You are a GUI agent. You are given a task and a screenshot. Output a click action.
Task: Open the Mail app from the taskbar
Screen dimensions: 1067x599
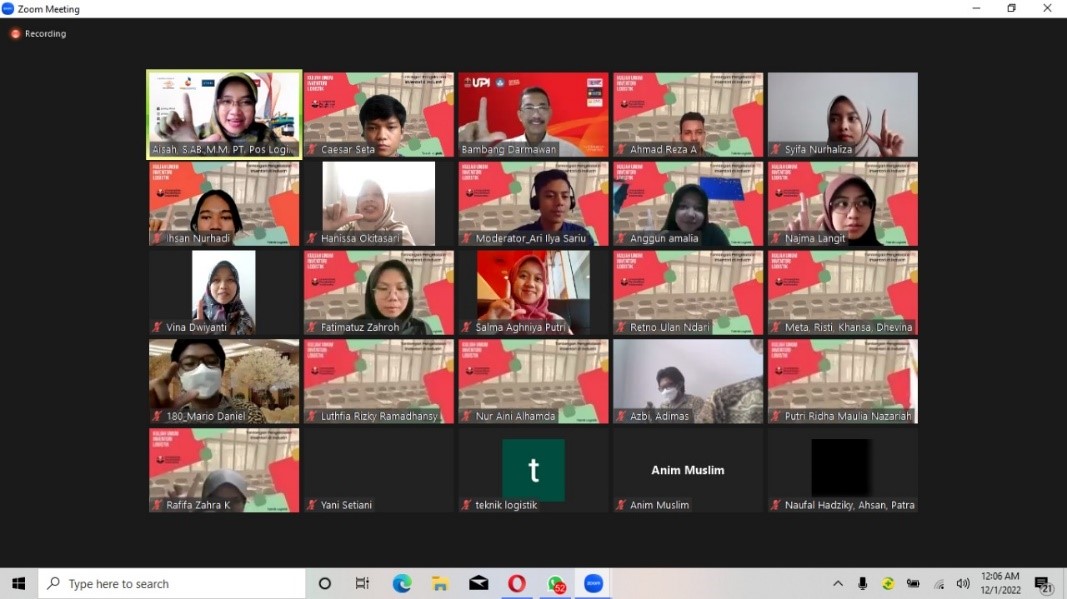(x=478, y=583)
